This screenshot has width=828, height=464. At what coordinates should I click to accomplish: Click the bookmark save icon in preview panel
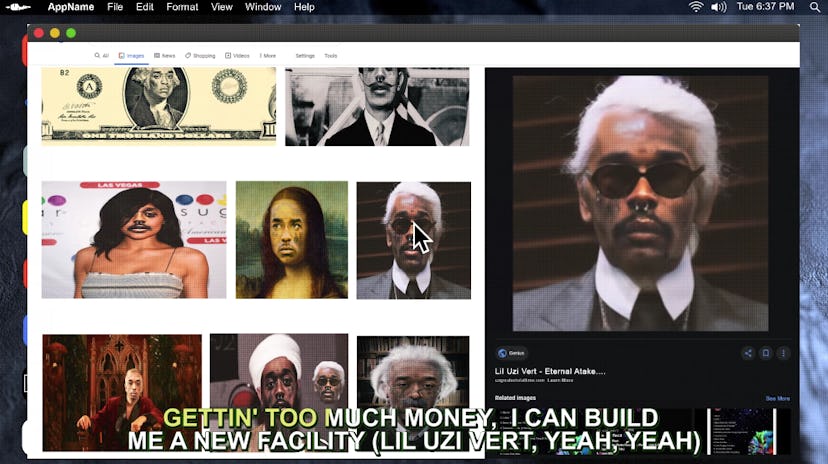click(766, 353)
